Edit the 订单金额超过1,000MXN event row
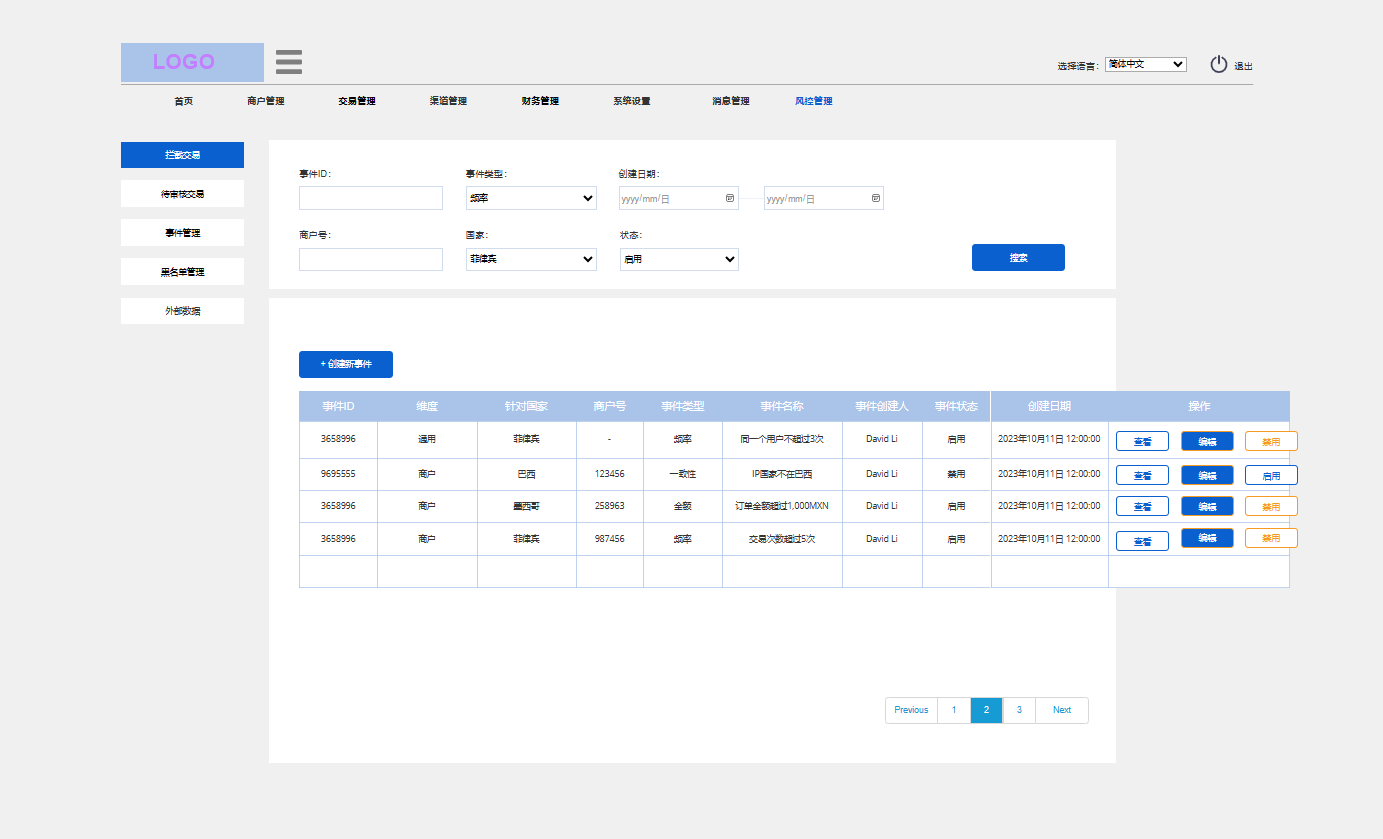 [x=1207, y=506]
